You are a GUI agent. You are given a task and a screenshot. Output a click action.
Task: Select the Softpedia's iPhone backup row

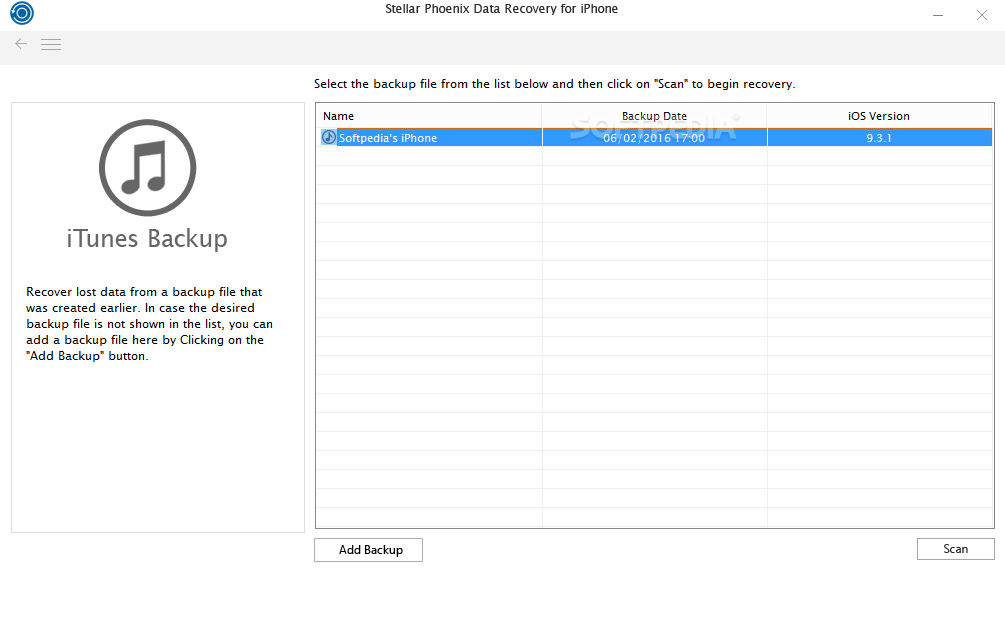(656, 137)
